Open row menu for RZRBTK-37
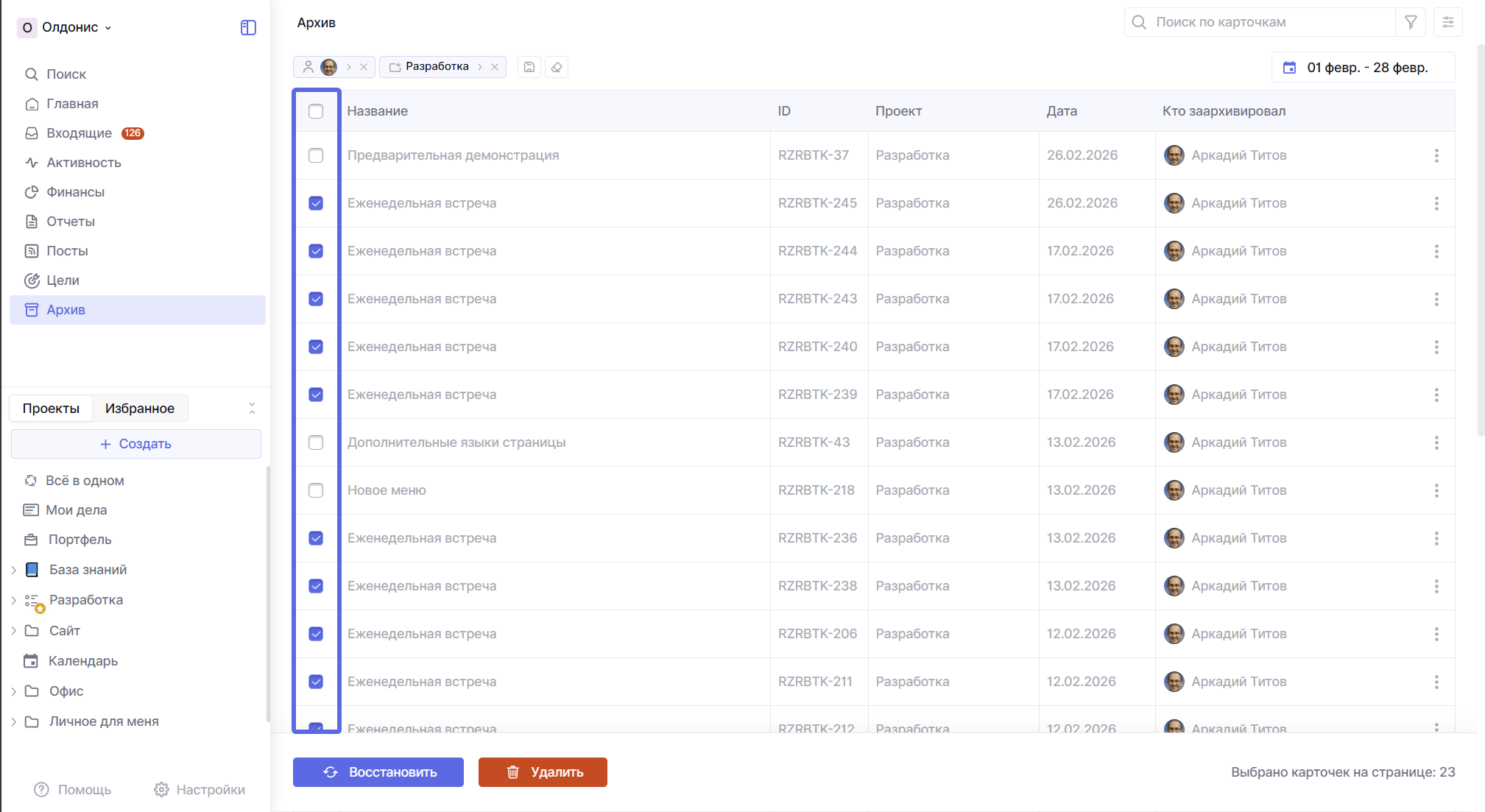 pos(1436,155)
